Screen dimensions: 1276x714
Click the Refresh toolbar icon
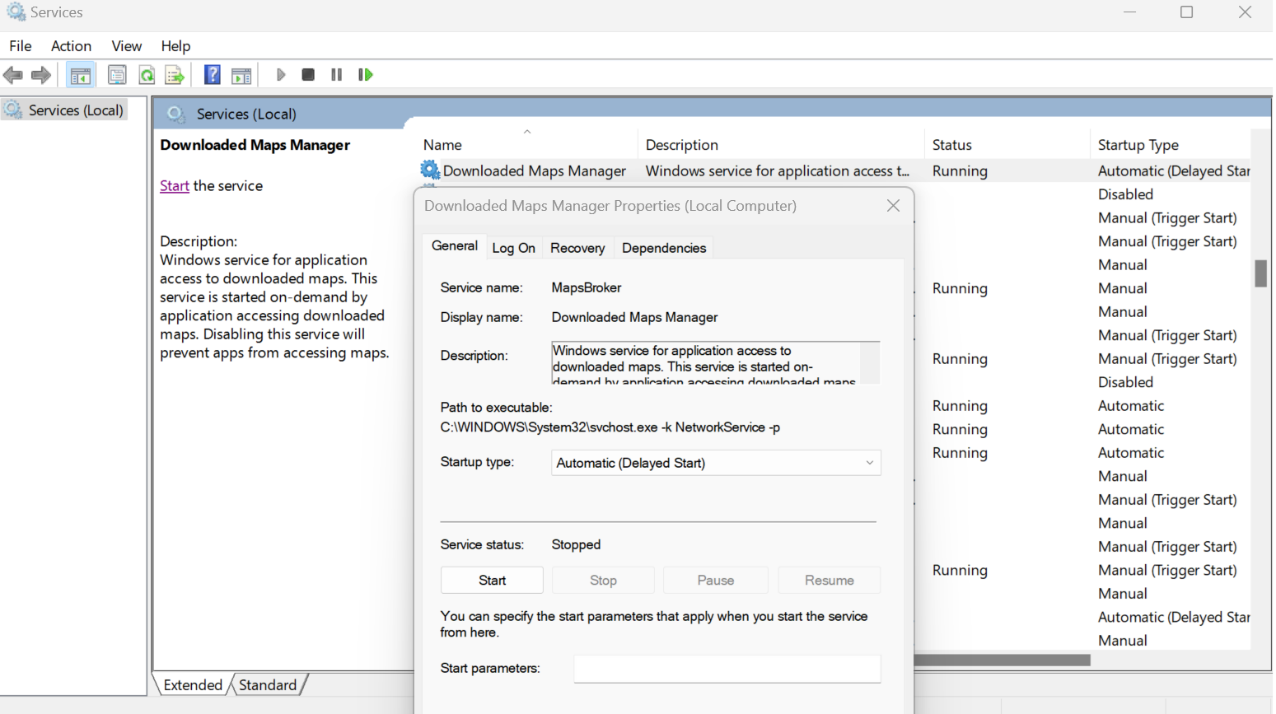pos(147,75)
